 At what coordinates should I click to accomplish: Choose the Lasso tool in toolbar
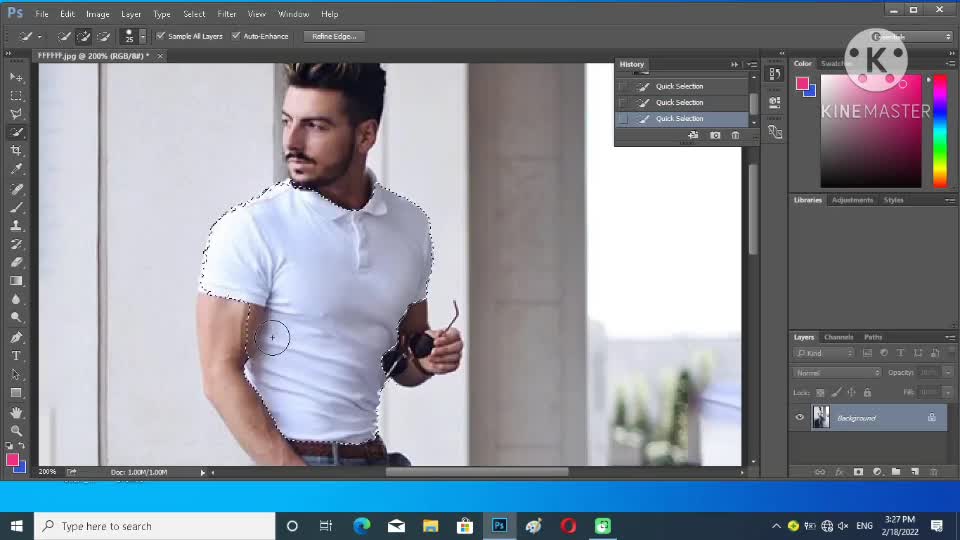point(16,114)
